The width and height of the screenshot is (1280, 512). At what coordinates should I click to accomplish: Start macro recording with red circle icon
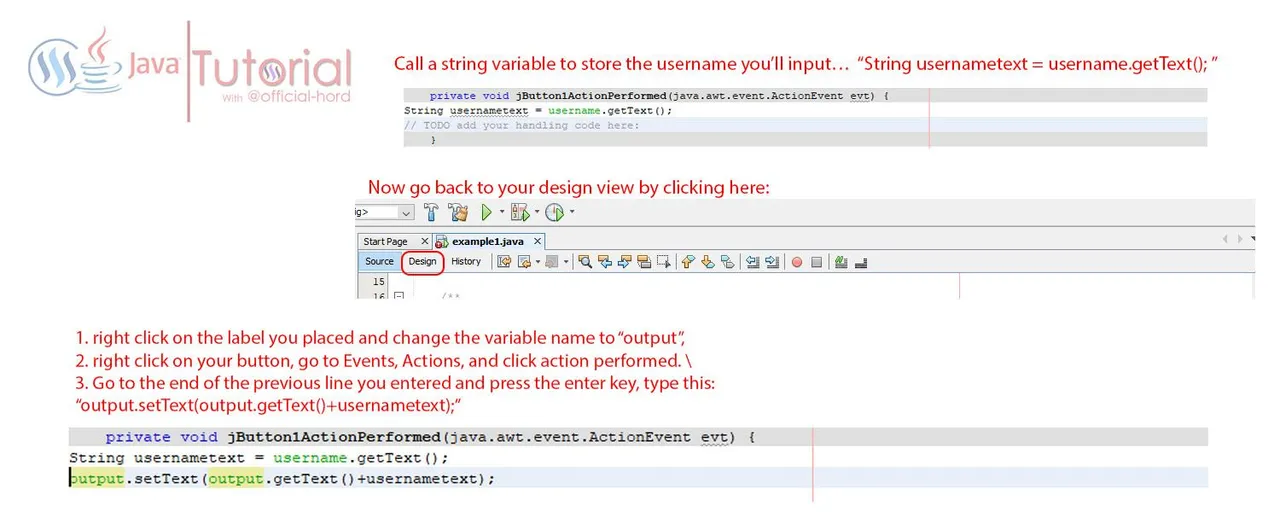point(797,262)
